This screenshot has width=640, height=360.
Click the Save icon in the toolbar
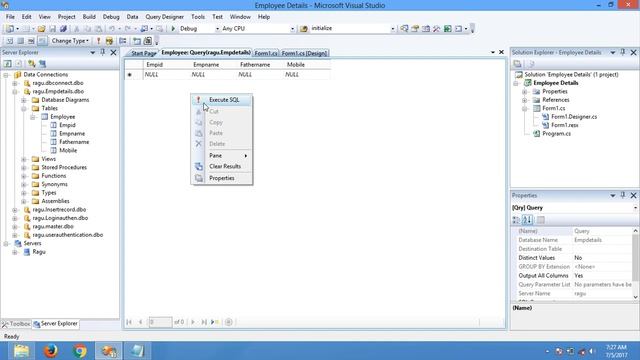(x=52, y=29)
